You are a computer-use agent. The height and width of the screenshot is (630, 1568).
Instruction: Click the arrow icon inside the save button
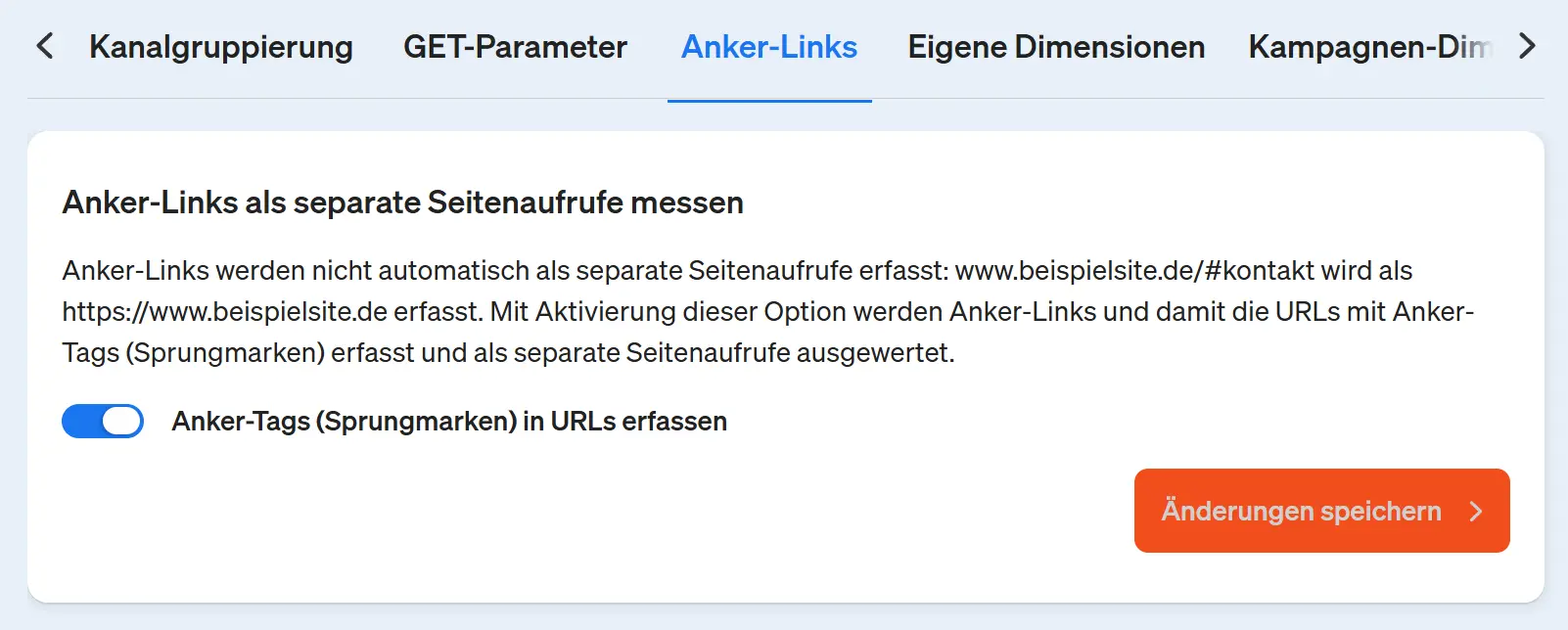[1476, 512]
